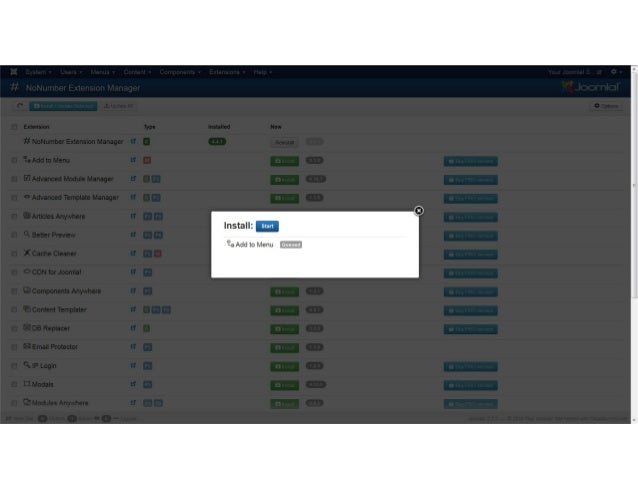Click the Extension column header
638x479 pixels.
(36, 127)
